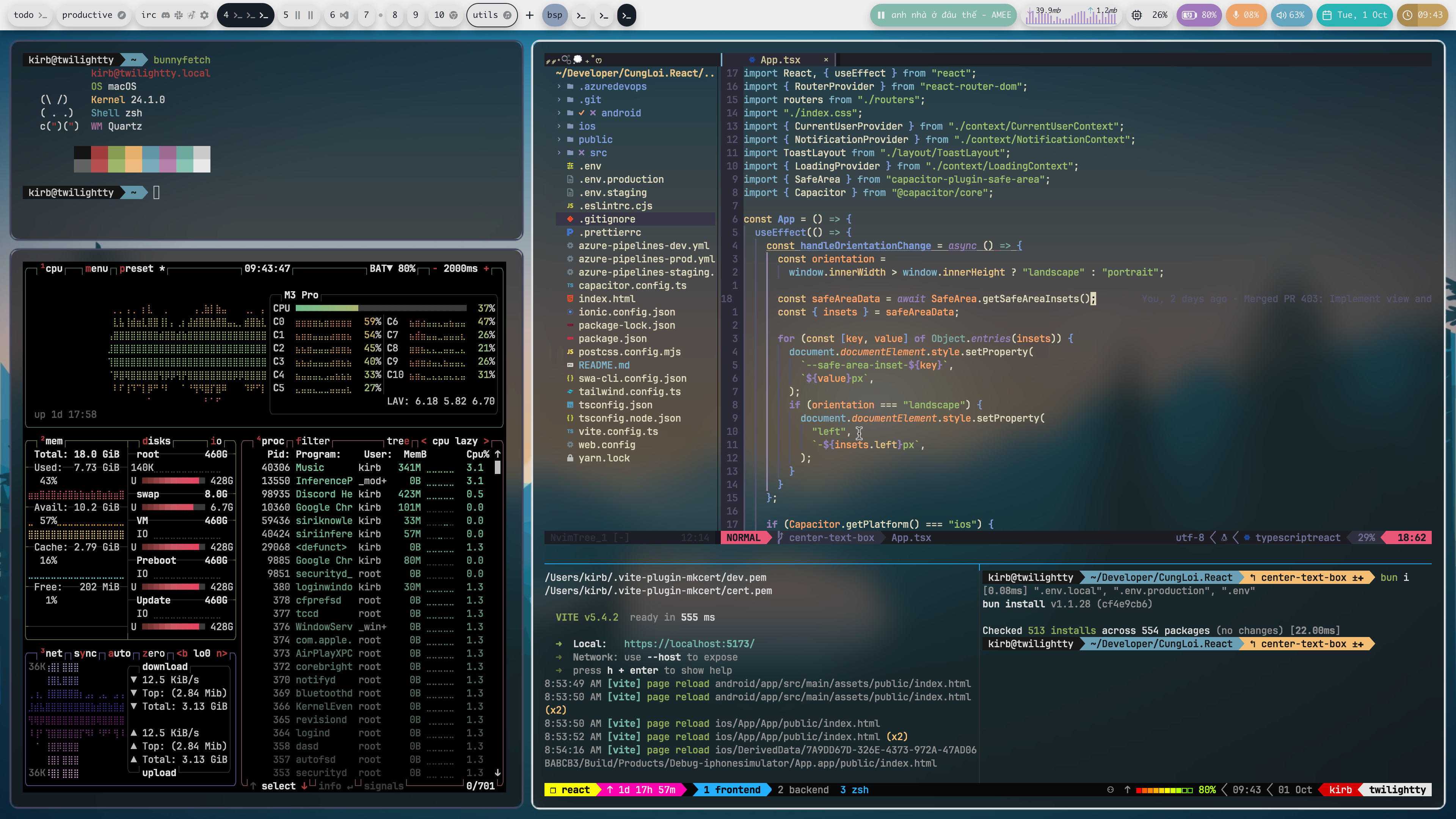Screen dimensions: 1456x819
Task: Switch to tmux window 3 zsh
Action: (x=854, y=790)
